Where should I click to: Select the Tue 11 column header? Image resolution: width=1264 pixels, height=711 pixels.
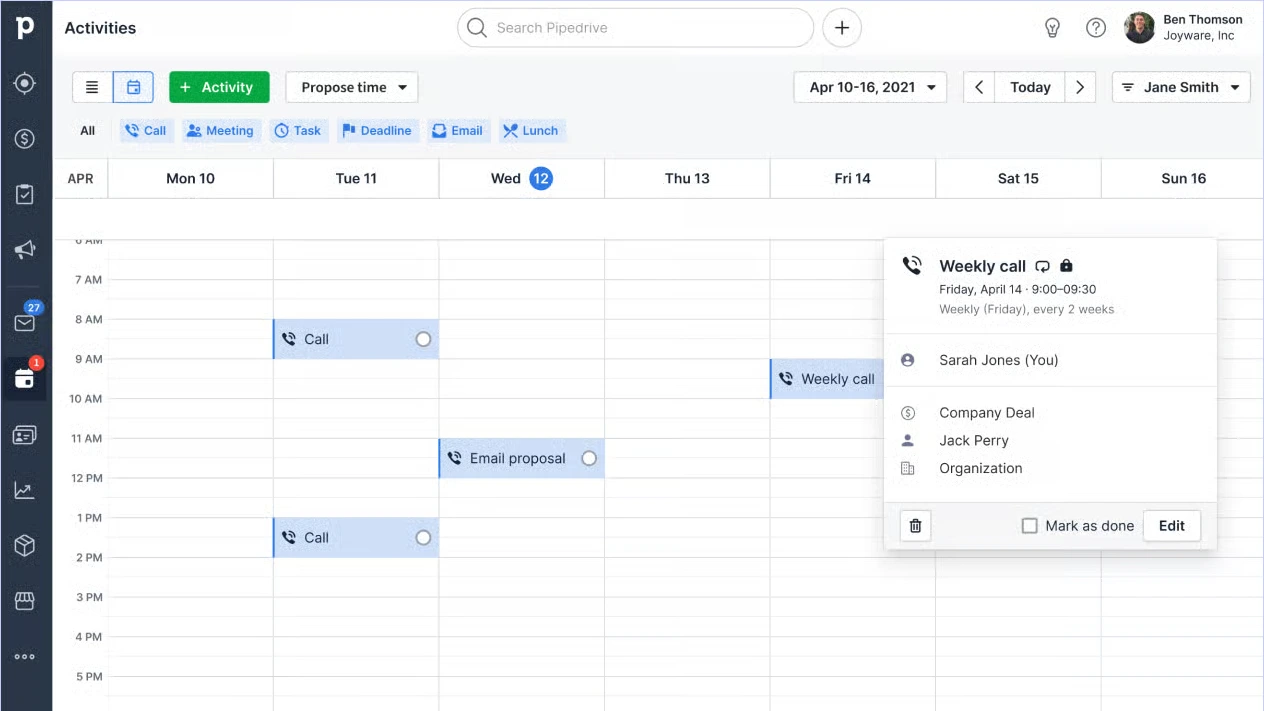pos(356,178)
